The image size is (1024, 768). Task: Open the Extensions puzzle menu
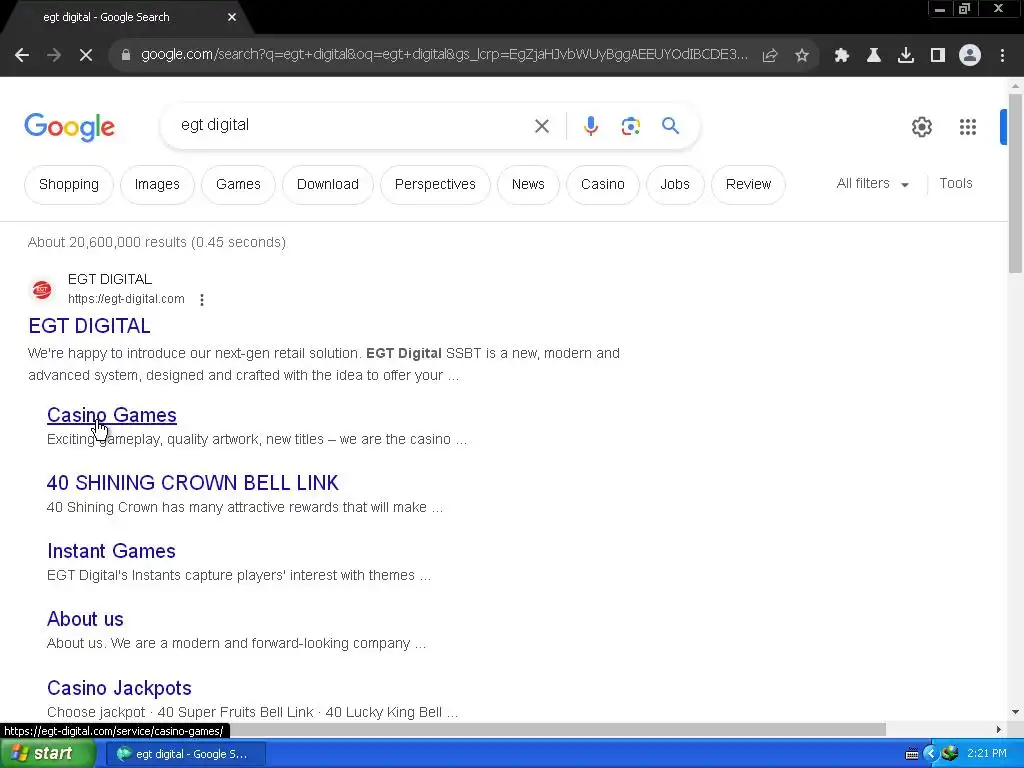point(841,56)
